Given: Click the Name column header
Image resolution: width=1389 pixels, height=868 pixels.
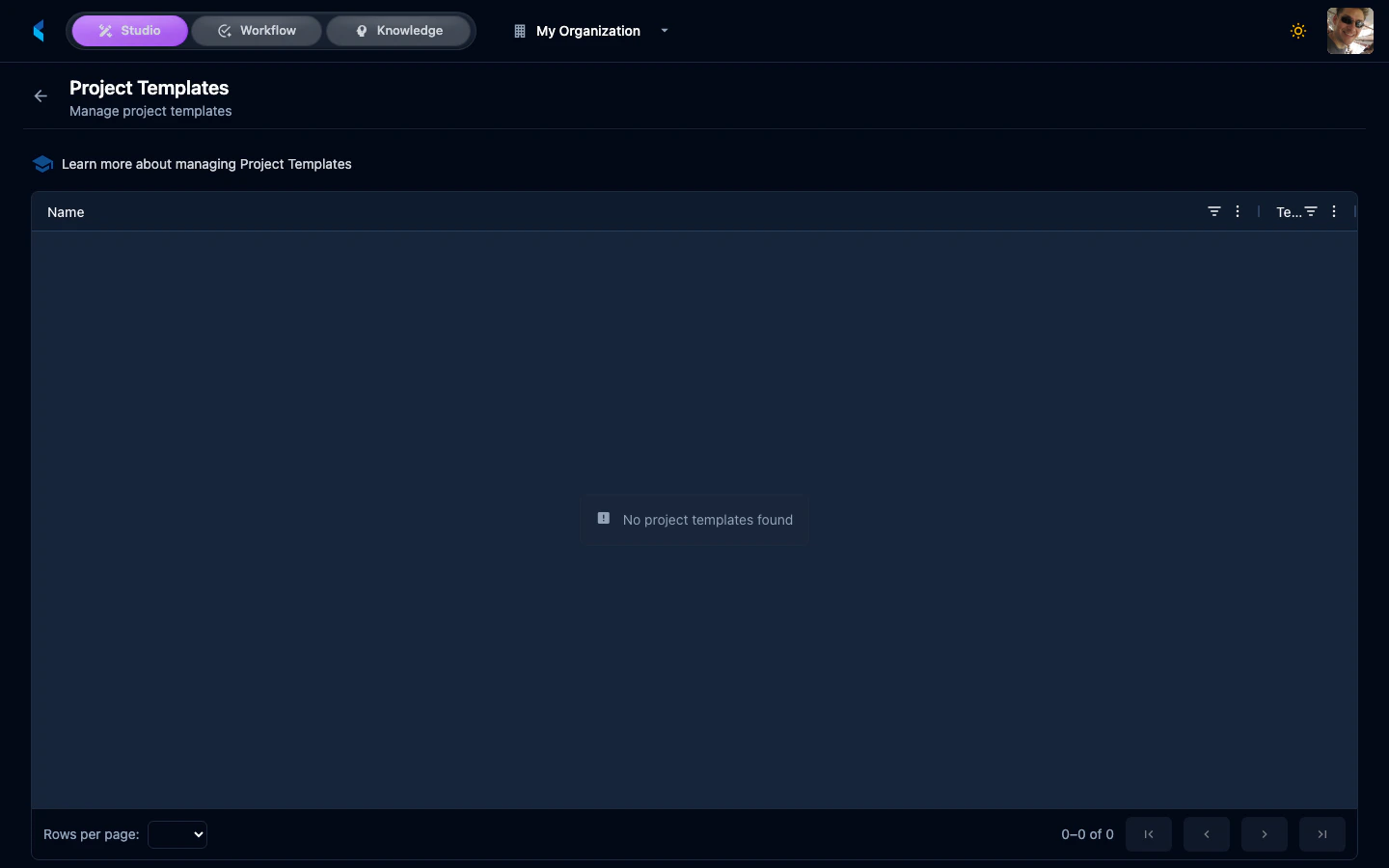Looking at the screenshot, I should (65, 211).
